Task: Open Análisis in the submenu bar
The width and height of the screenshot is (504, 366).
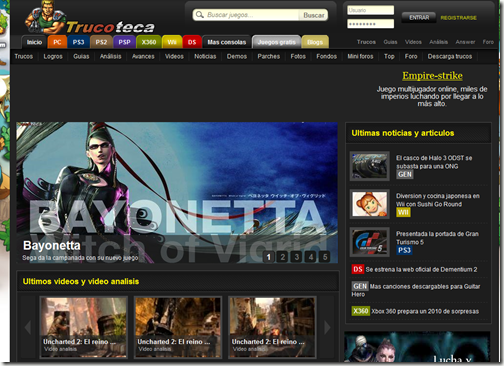Action: click(x=110, y=56)
